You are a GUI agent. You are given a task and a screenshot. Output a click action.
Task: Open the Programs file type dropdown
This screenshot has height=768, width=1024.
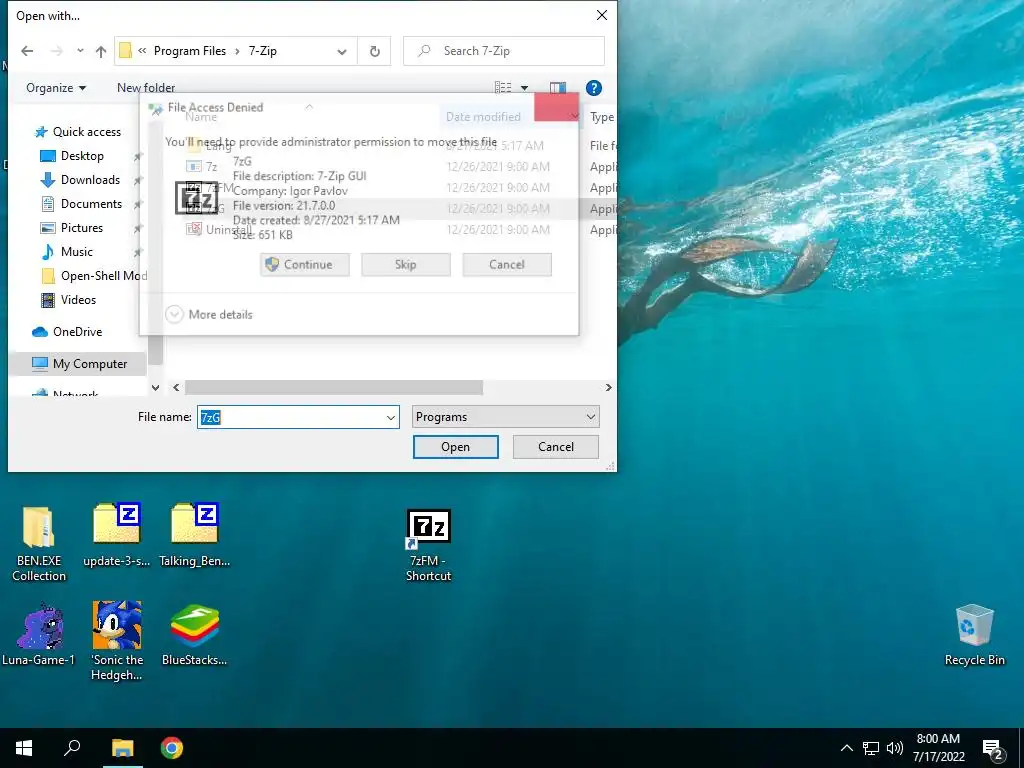point(505,417)
